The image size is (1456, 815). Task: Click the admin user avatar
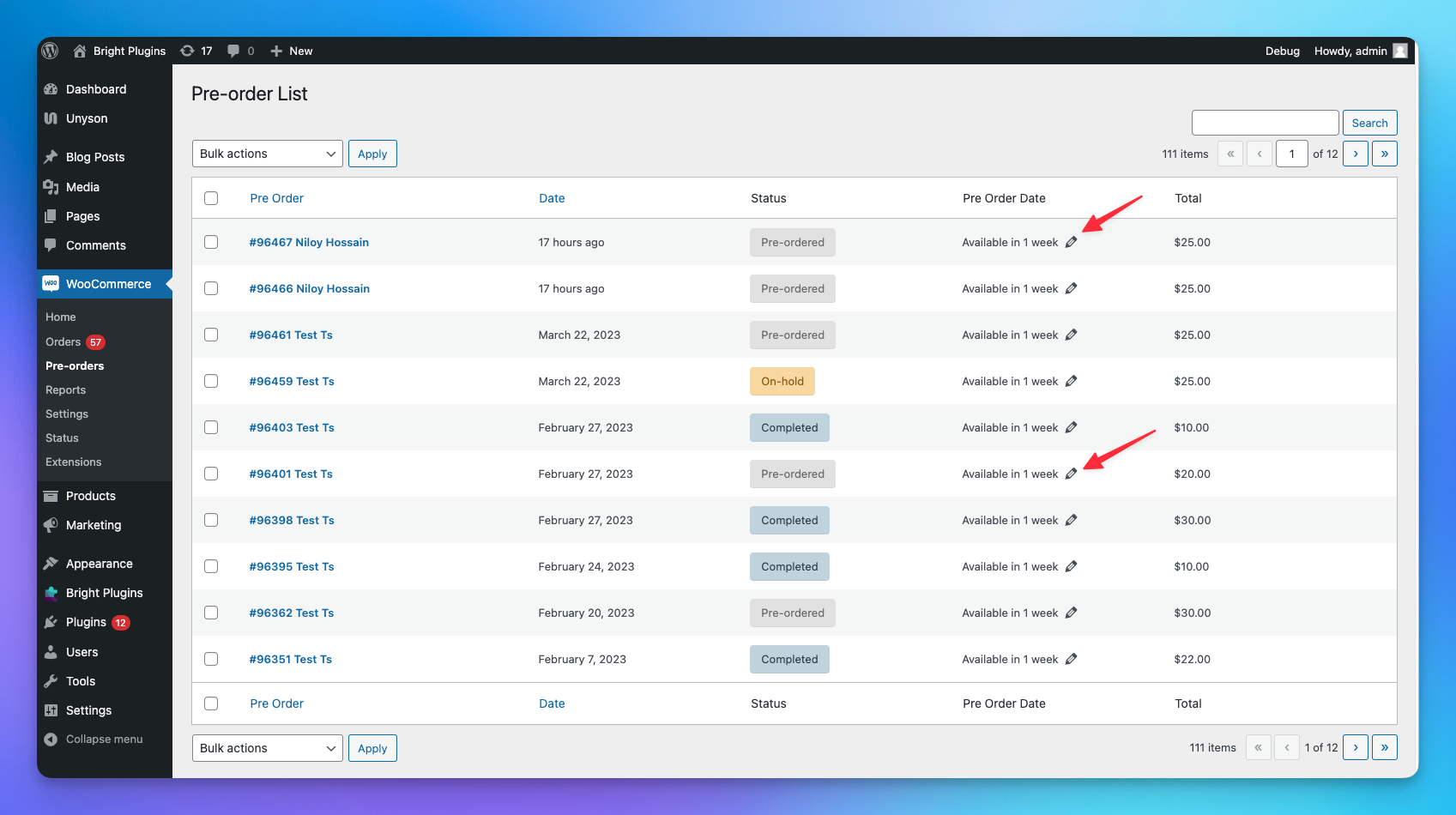pyautogui.click(x=1400, y=51)
